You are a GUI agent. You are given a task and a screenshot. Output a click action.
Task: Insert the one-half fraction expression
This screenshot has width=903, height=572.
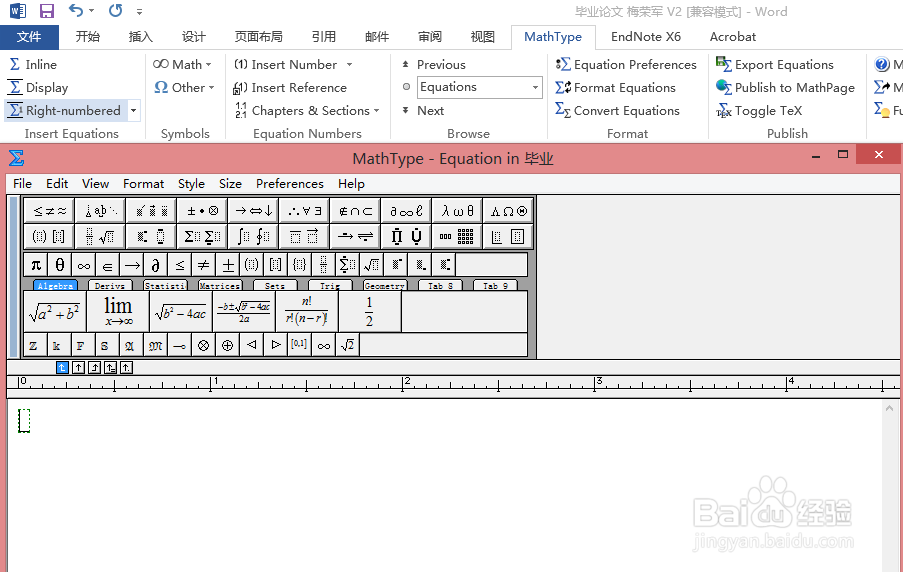[370, 312]
